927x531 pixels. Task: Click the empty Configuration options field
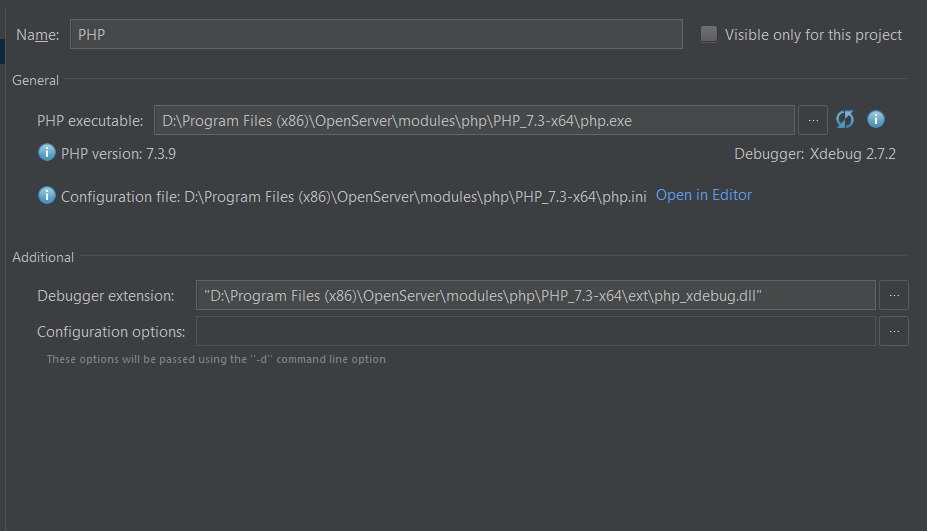[x=536, y=331]
